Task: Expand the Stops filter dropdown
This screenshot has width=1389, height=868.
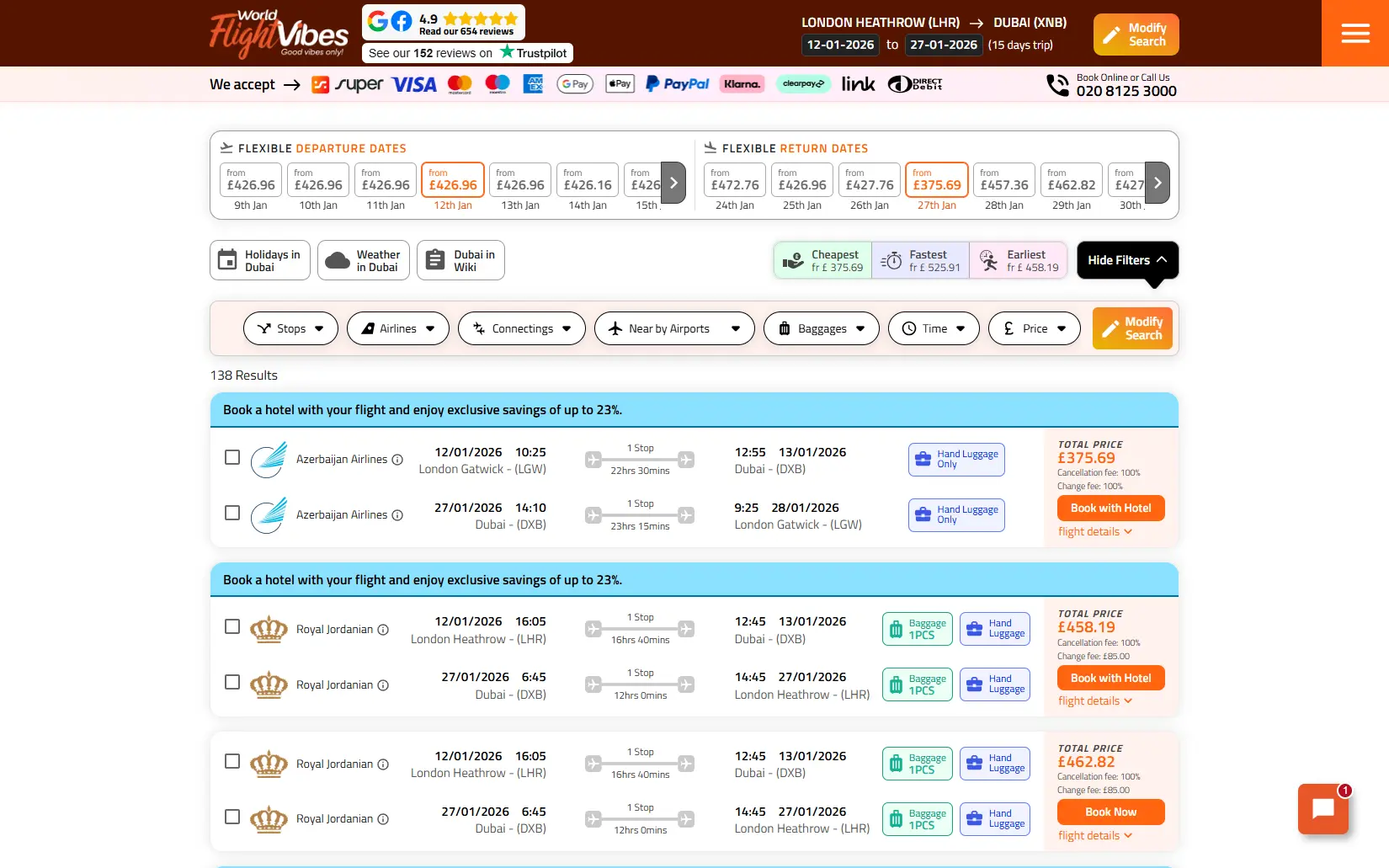Action: pos(290,328)
